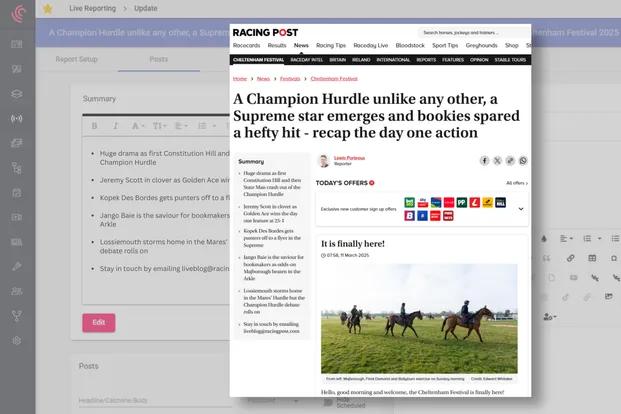
Task: Share article on Facebook
Action: coord(484,160)
